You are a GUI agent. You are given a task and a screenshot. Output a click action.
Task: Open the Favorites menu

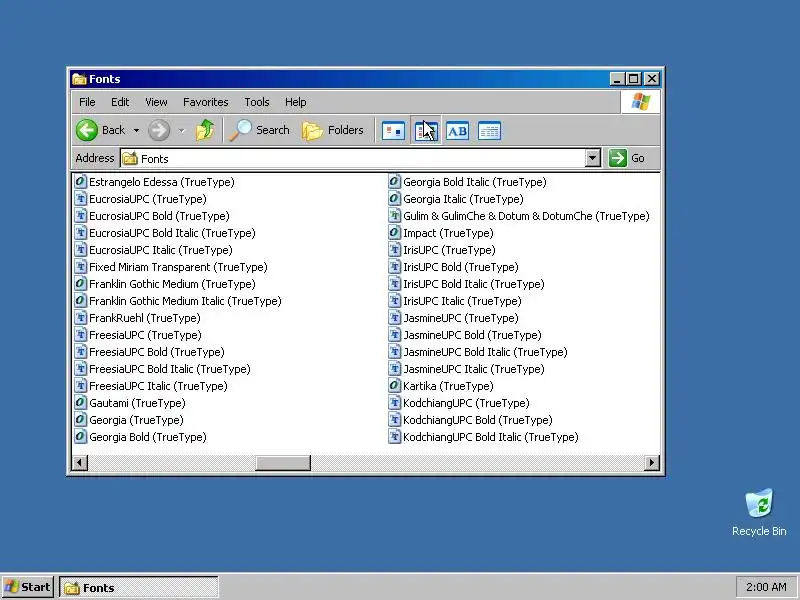point(206,102)
